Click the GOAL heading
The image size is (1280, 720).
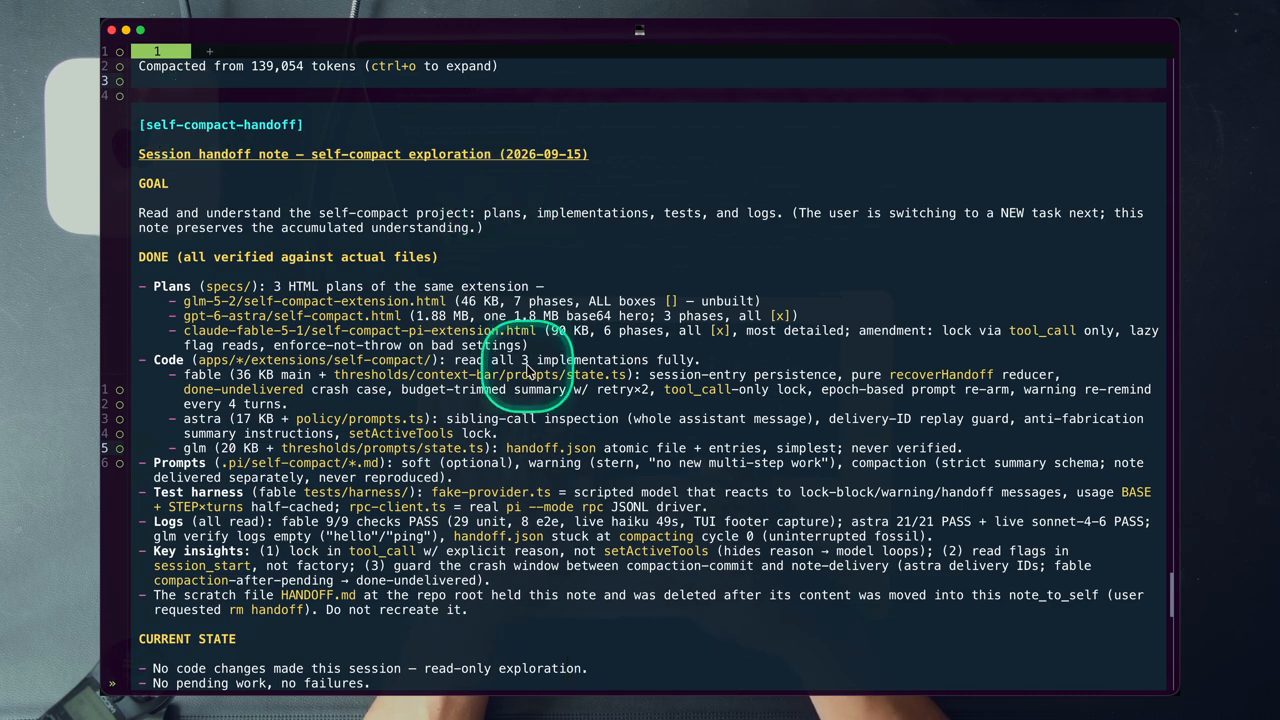point(154,184)
